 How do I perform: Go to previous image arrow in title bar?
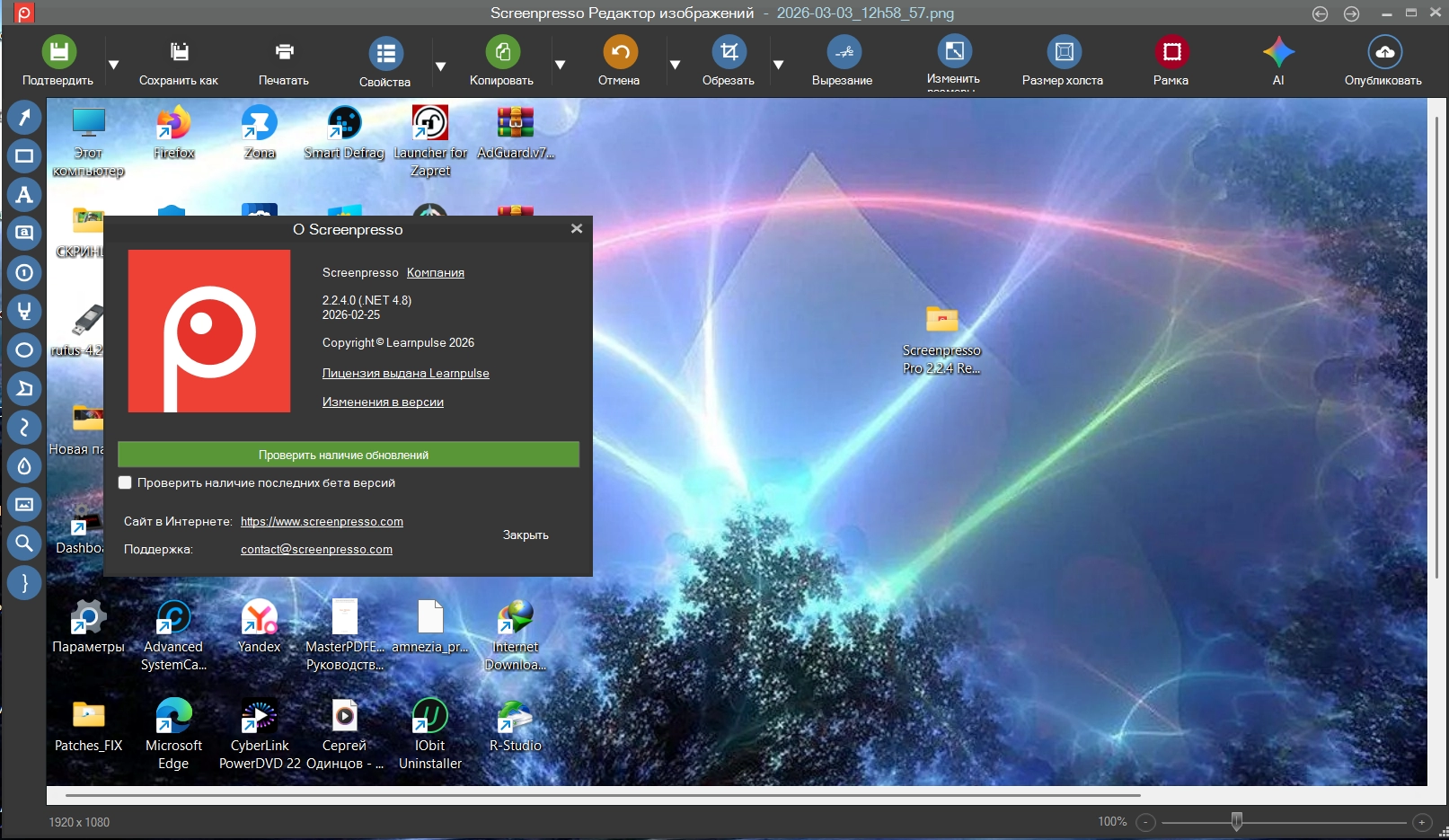click(1320, 13)
